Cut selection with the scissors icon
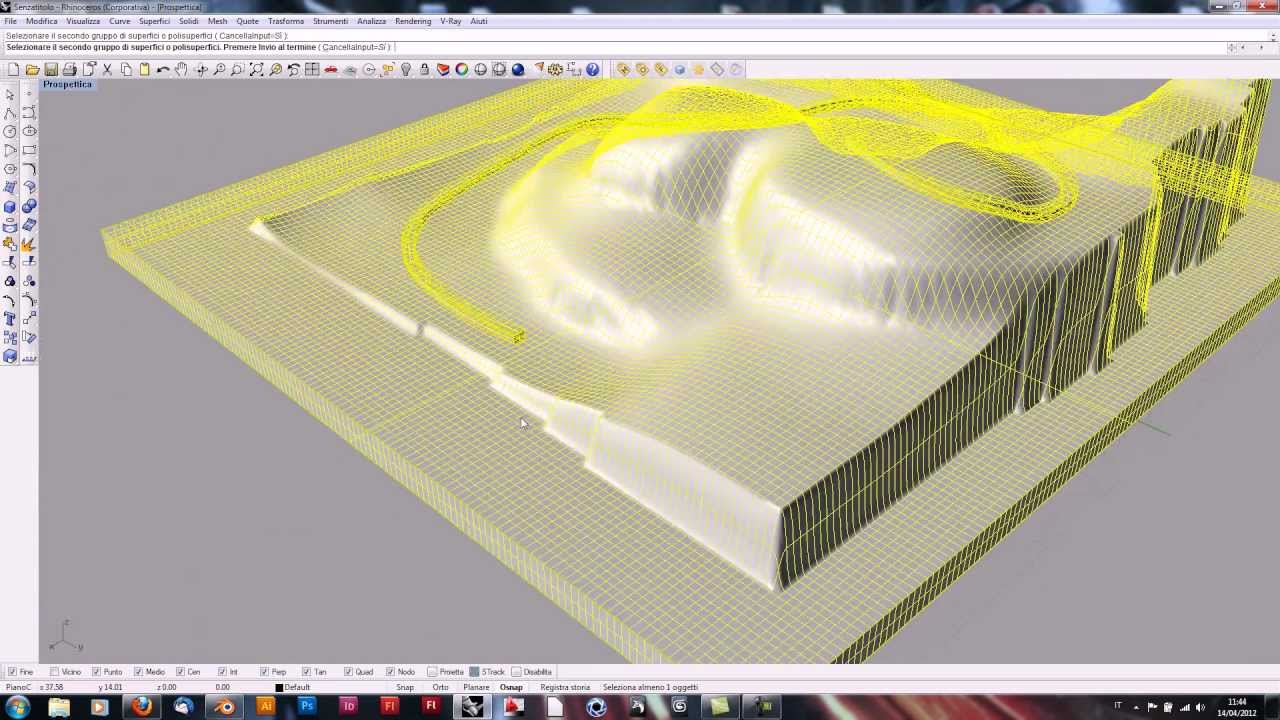1280x720 pixels. pyautogui.click(x=107, y=69)
